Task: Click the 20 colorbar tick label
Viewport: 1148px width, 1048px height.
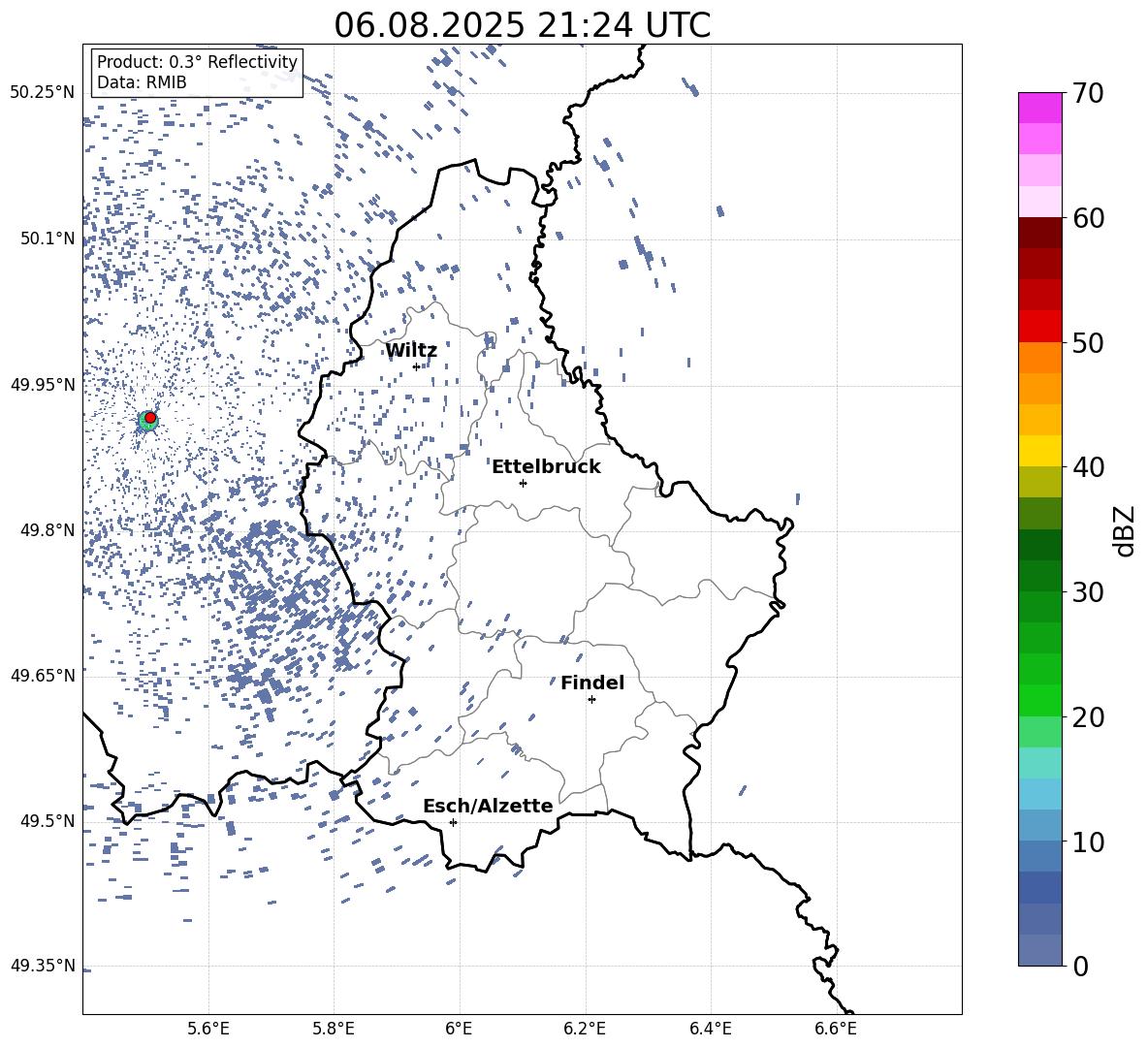Action: [1088, 717]
